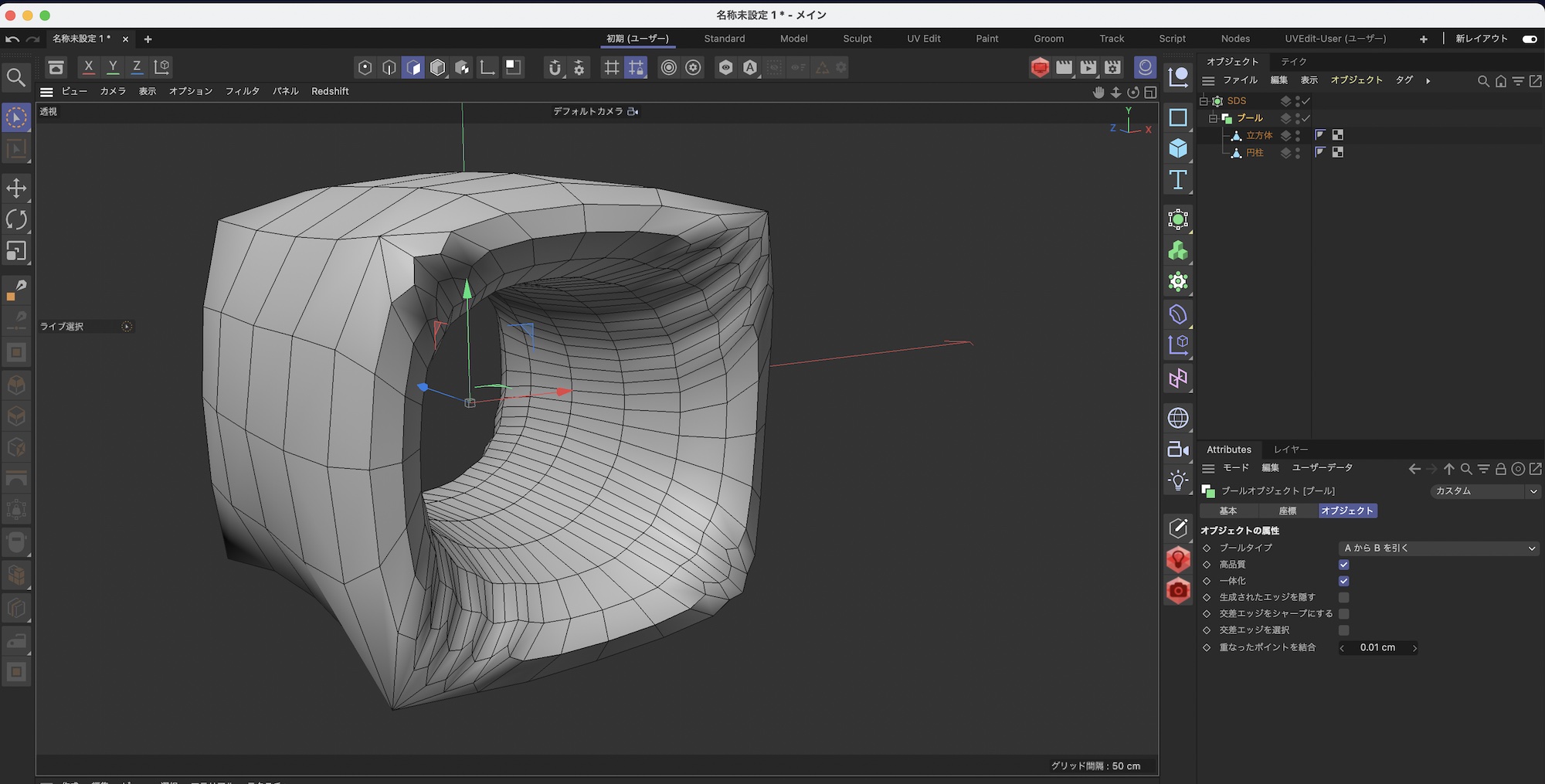
Task: Open the ブールタイプ dropdown
Action: tap(1438, 548)
